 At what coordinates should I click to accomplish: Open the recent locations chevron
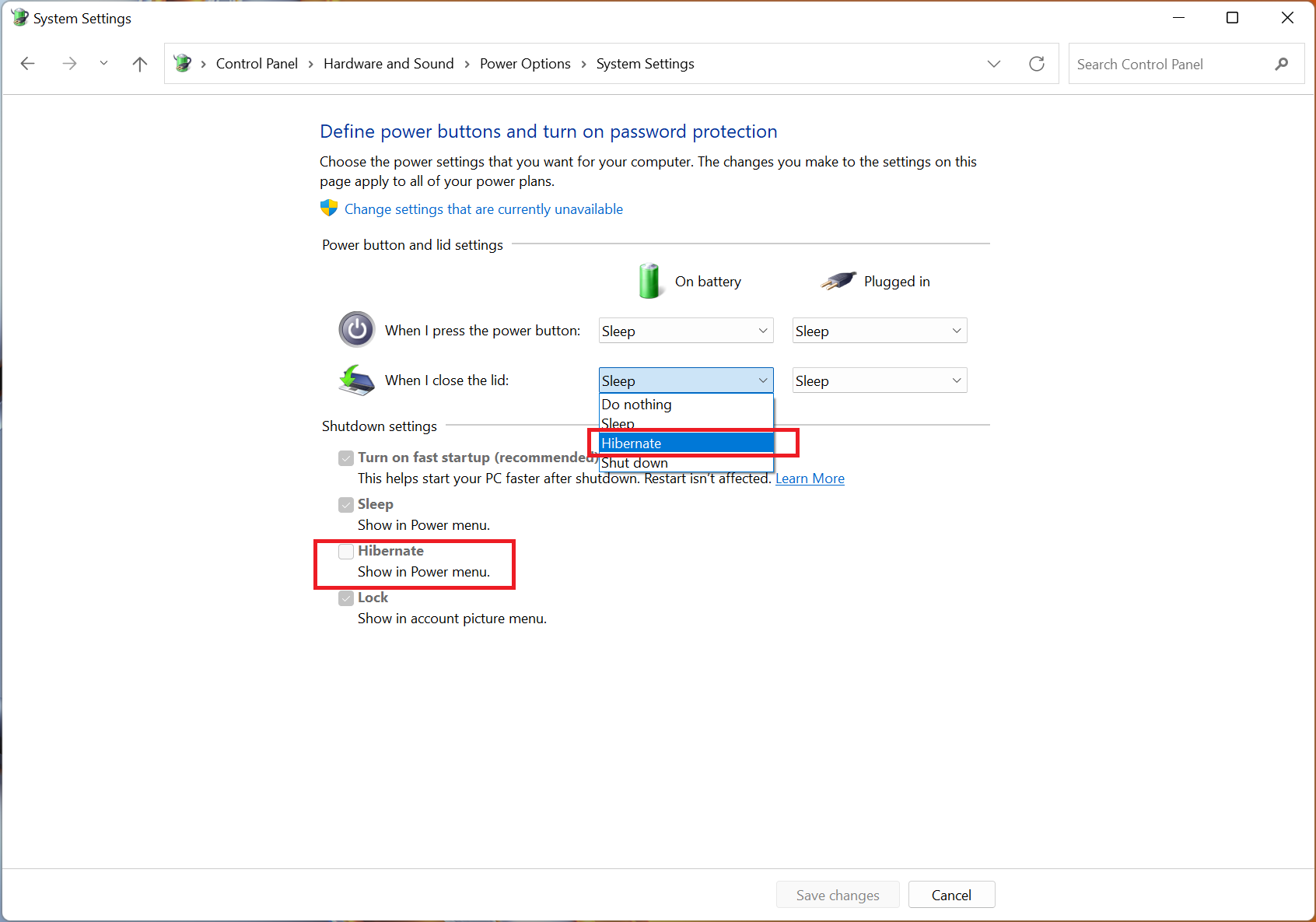click(x=103, y=64)
